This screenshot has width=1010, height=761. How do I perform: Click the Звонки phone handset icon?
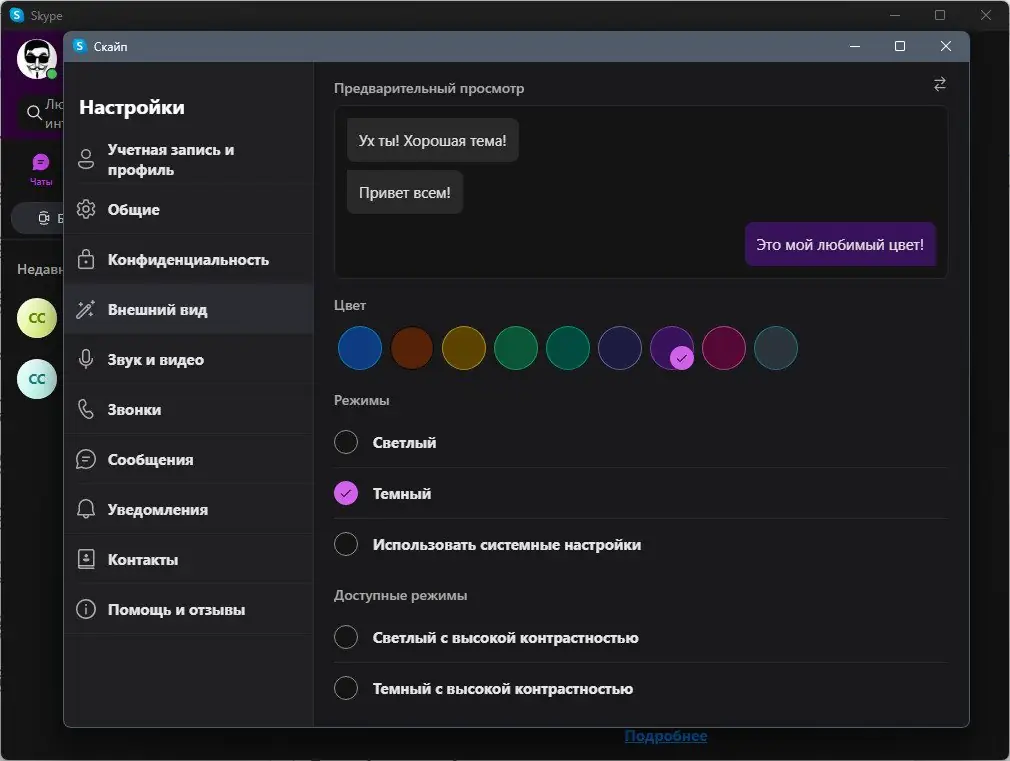click(x=87, y=409)
